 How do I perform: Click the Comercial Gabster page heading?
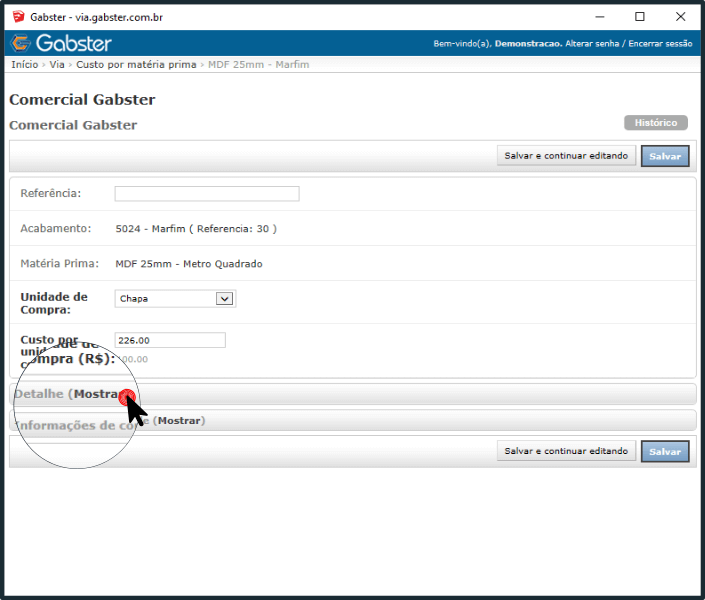[x=82, y=99]
